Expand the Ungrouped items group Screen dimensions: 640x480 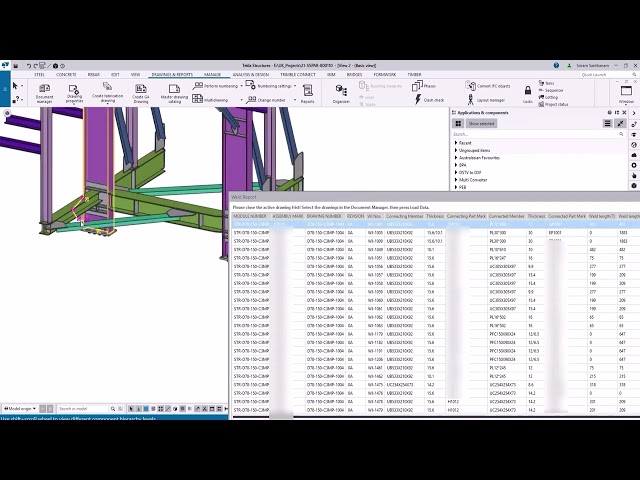coord(456,150)
